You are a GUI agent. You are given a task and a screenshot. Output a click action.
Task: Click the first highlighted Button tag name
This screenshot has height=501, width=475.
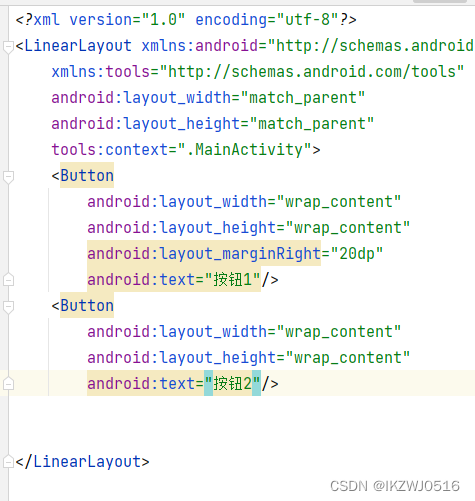tap(87, 175)
